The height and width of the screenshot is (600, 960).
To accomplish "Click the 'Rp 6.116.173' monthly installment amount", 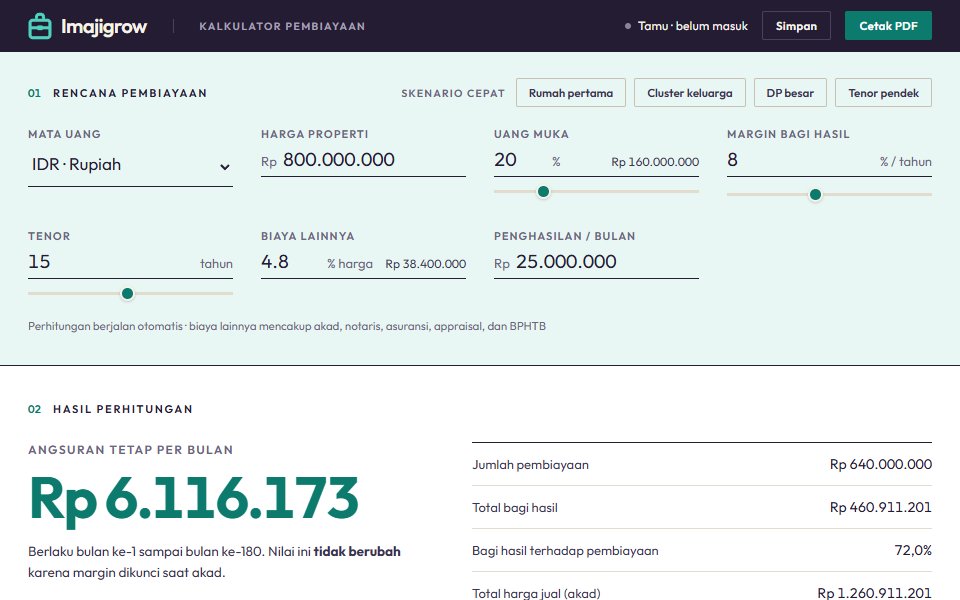I will click(x=194, y=499).
